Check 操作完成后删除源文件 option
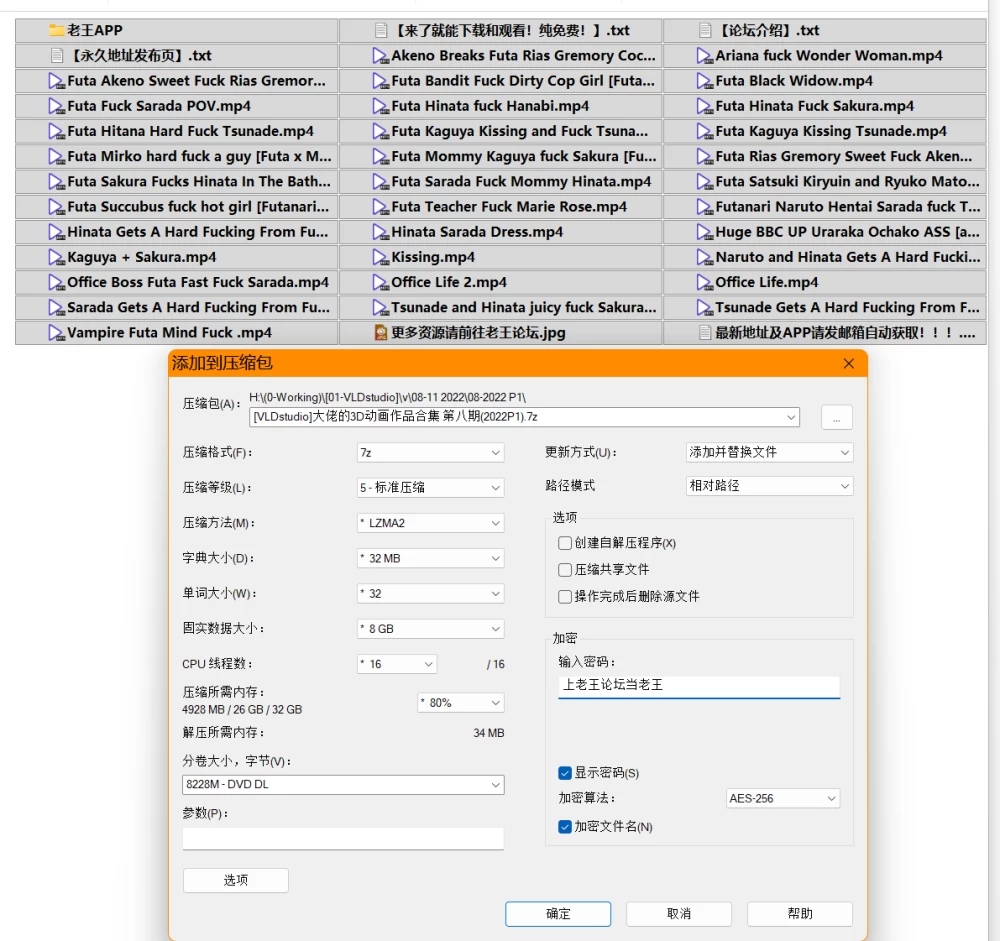This screenshot has height=941, width=1000. coord(564,596)
